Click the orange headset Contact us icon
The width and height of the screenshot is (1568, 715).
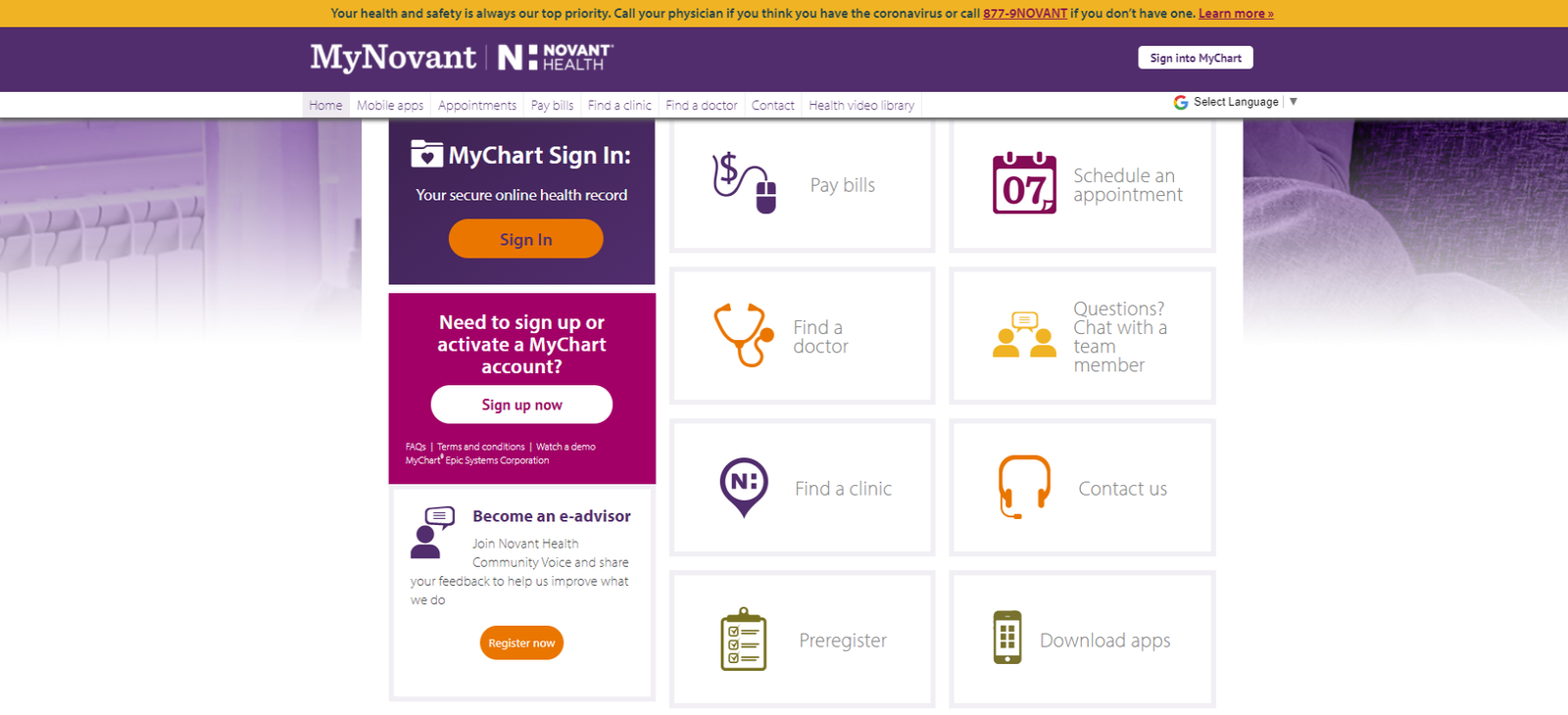click(1024, 487)
